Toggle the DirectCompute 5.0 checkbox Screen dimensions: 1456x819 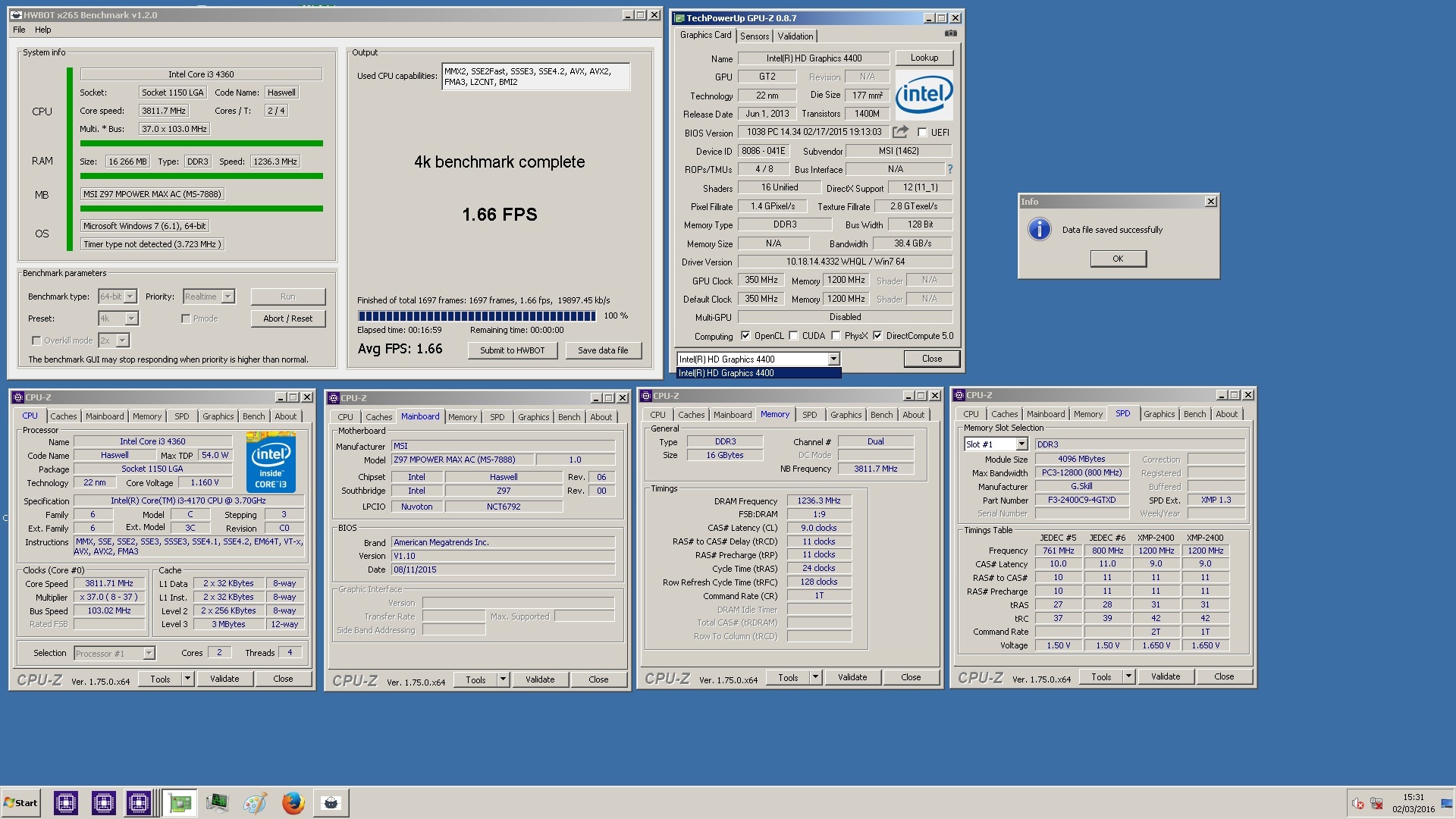coord(877,336)
